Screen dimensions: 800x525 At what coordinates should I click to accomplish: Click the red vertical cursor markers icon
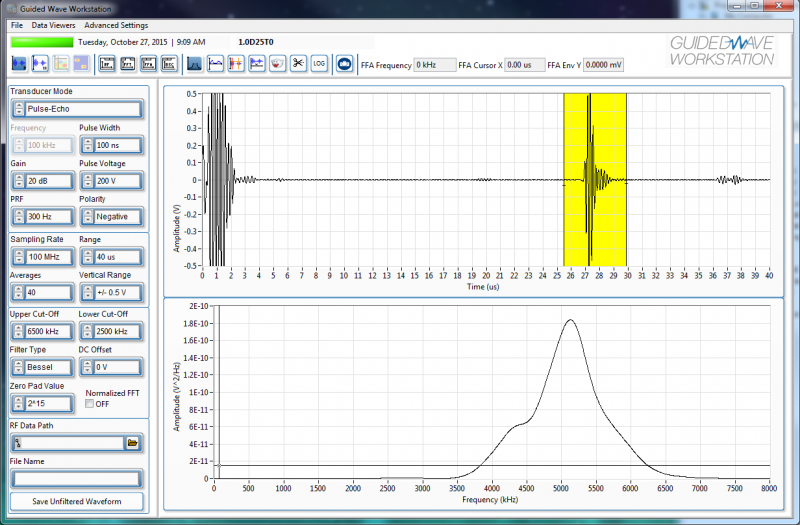pos(236,64)
